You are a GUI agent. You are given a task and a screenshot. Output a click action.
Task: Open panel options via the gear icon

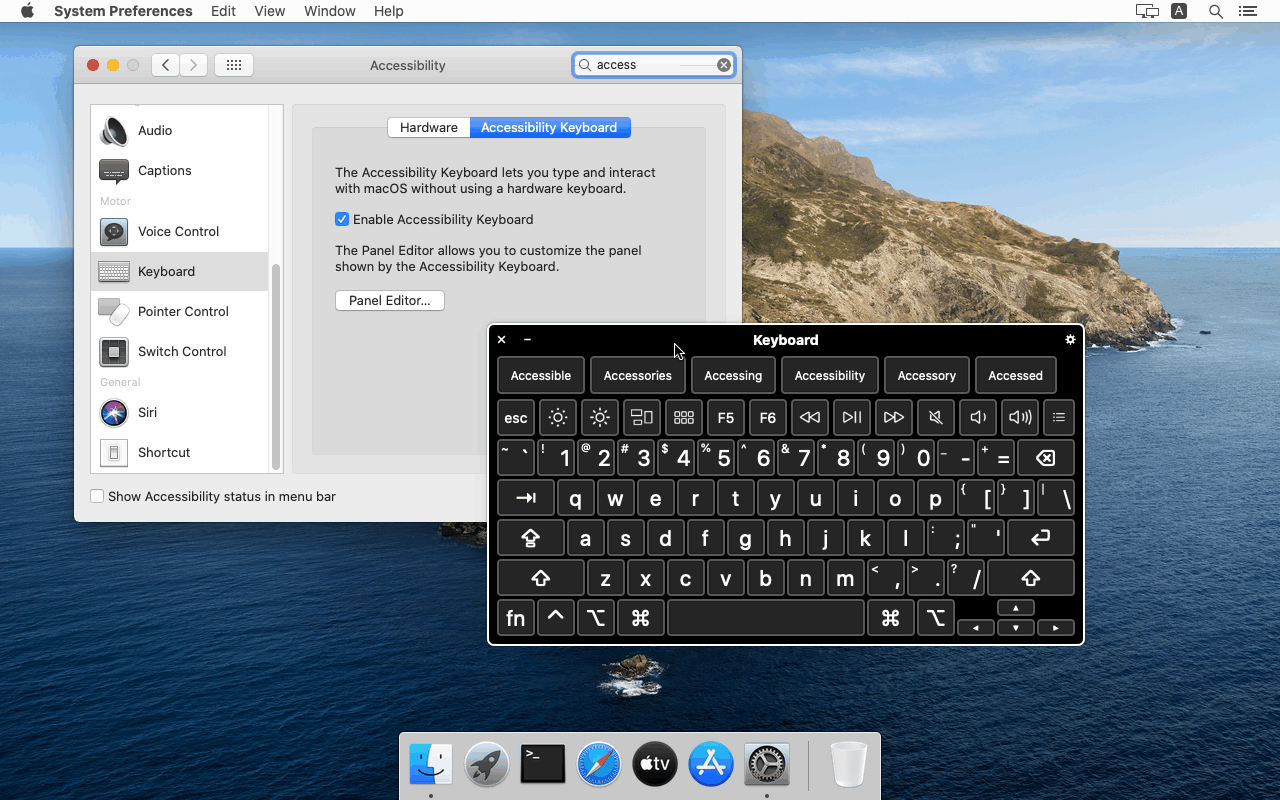(x=1070, y=340)
